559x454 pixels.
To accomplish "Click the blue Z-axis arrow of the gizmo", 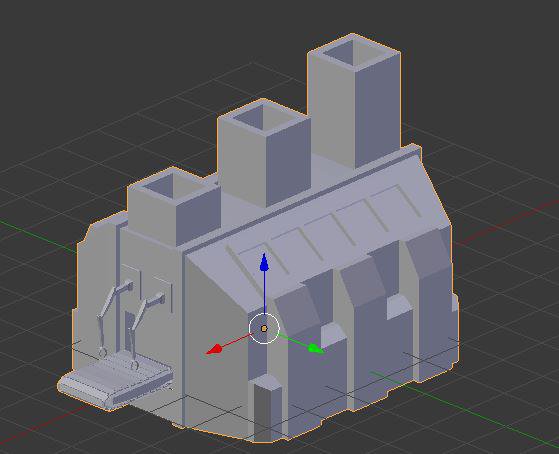I will click(264, 262).
